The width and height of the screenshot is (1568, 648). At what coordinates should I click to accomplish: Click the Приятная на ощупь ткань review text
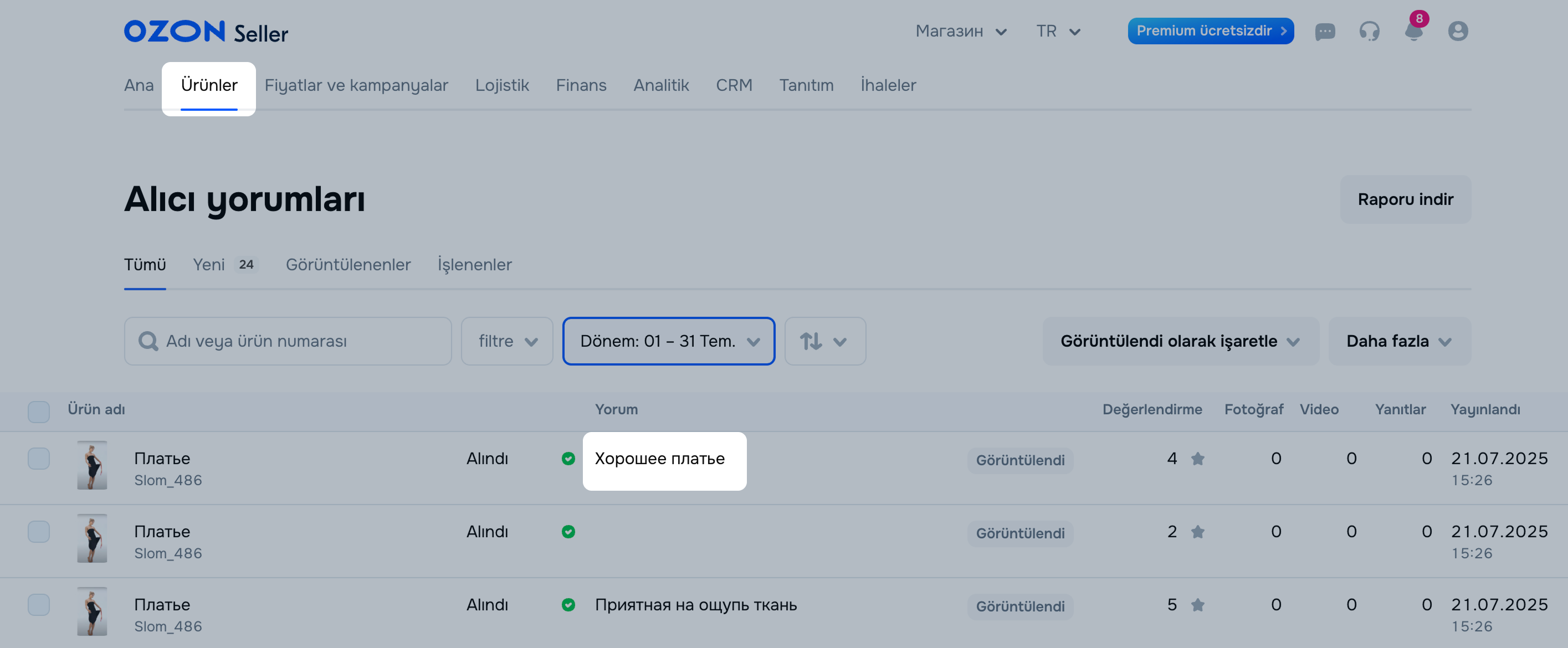[x=696, y=605]
